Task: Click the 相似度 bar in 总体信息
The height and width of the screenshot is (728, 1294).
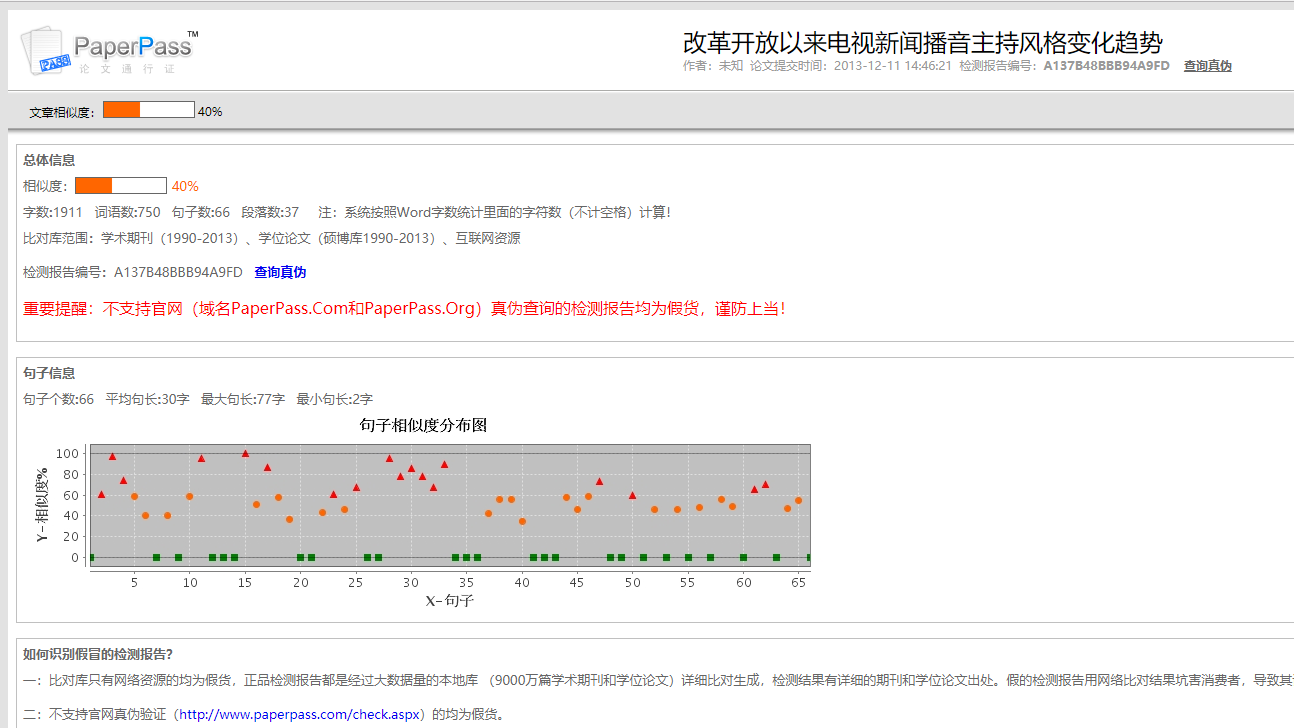Action: pyautogui.click(x=121, y=185)
